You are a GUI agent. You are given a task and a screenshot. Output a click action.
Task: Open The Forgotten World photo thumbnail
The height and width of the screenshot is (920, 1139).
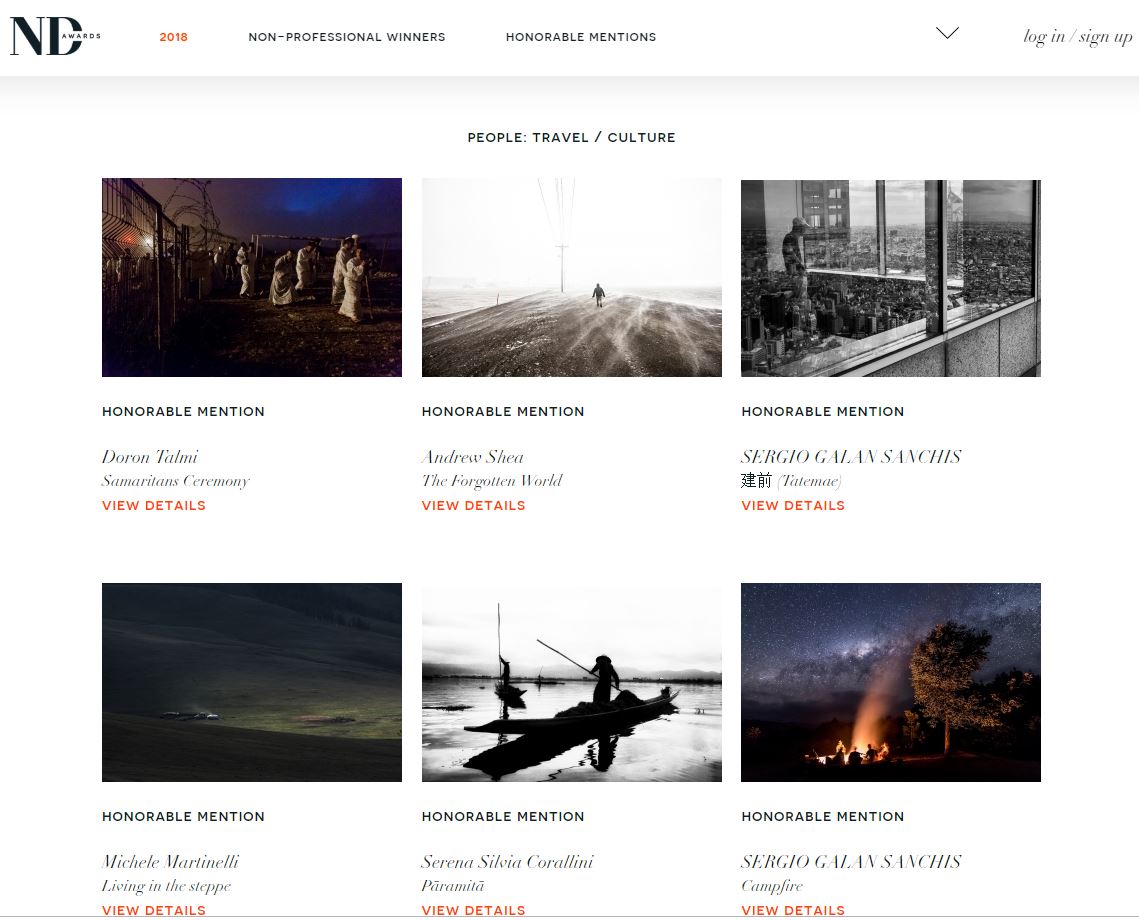tap(571, 277)
